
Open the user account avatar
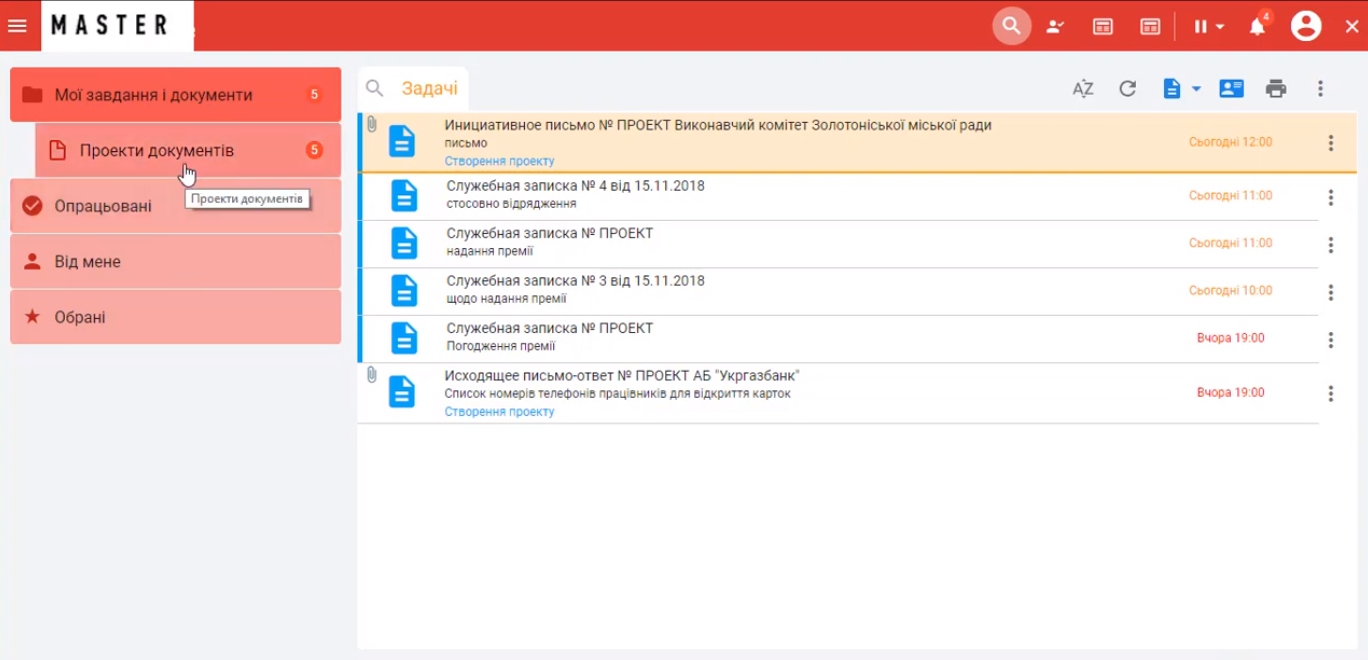pos(1306,26)
